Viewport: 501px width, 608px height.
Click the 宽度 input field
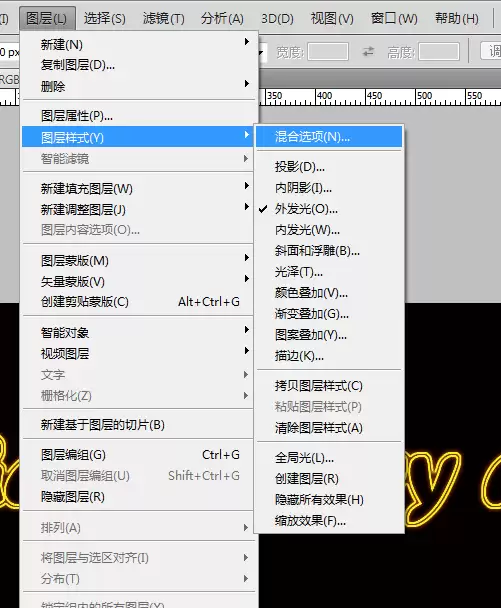click(328, 52)
